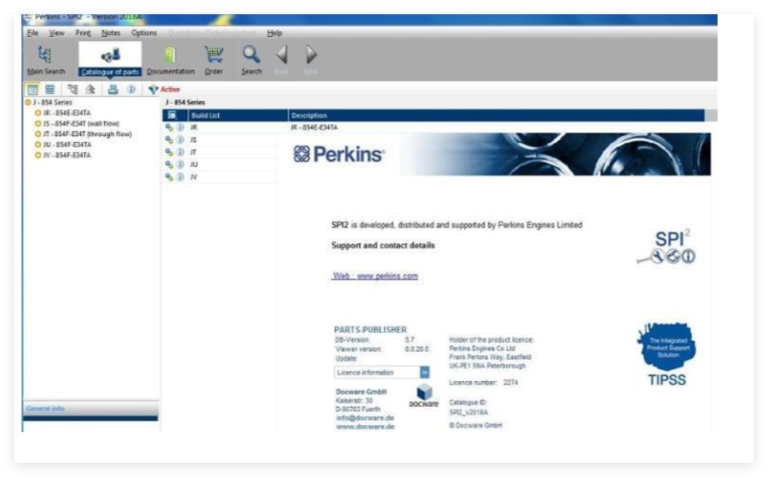The height and width of the screenshot is (477, 768).
Task: Select JT - 854F-E34T (through flow) in tree
Action: (x=88, y=134)
